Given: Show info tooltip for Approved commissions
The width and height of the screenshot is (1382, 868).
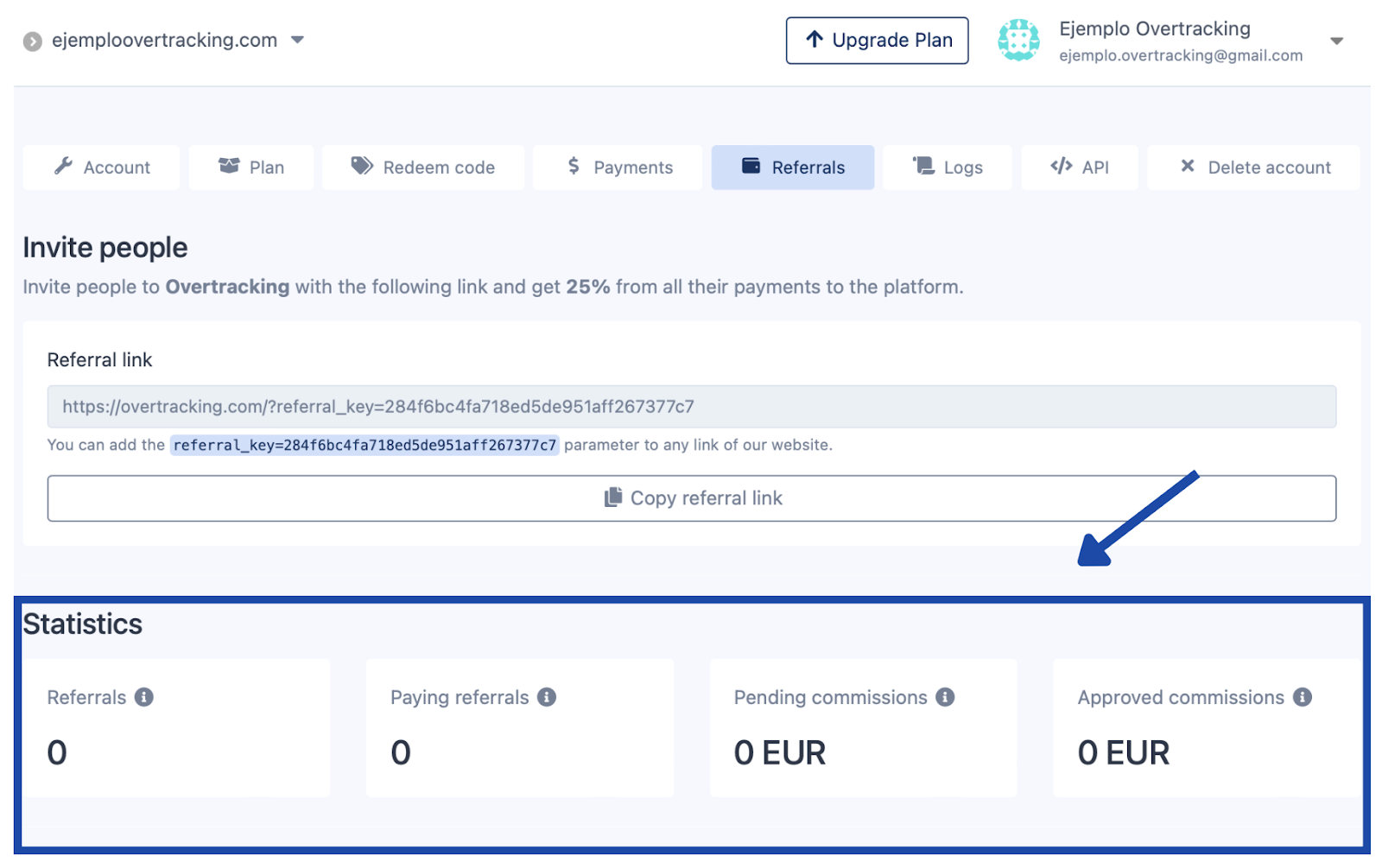Looking at the screenshot, I should [1303, 697].
